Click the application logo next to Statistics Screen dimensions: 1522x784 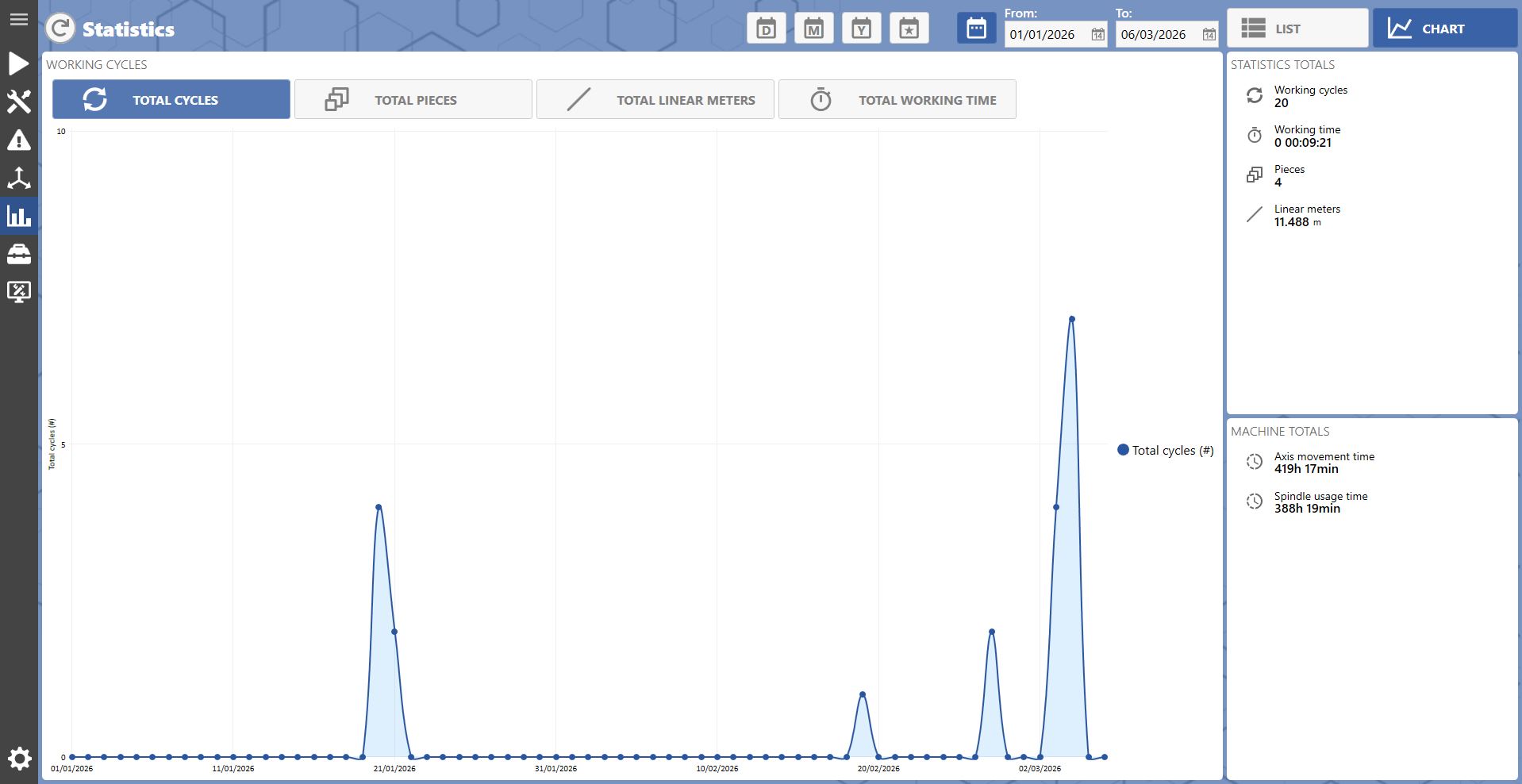(60, 29)
